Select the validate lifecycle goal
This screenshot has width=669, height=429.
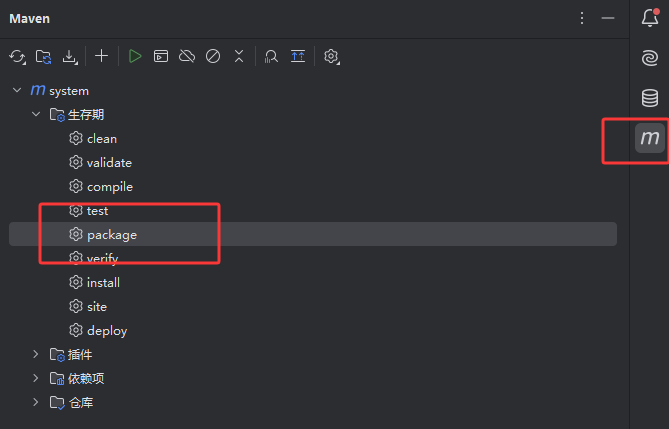point(313,162)
